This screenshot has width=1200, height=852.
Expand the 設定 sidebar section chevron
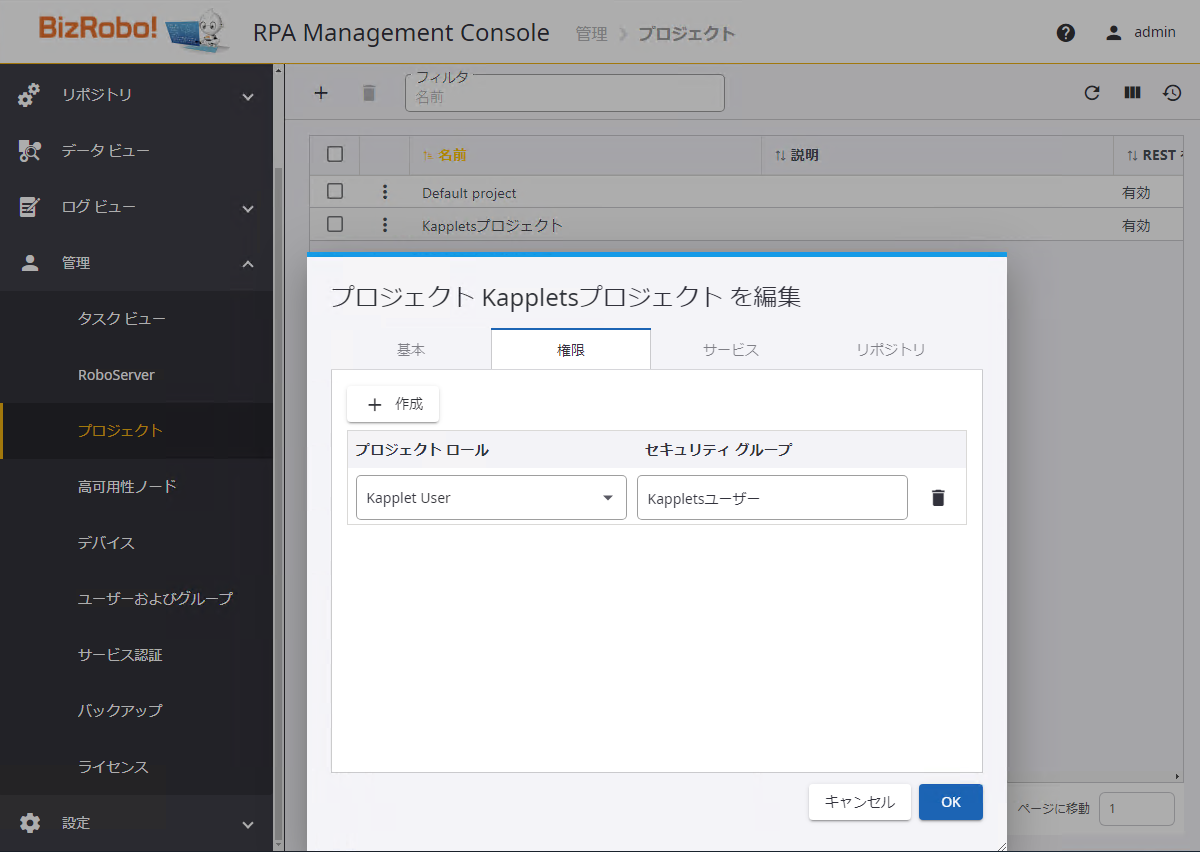pos(248,824)
